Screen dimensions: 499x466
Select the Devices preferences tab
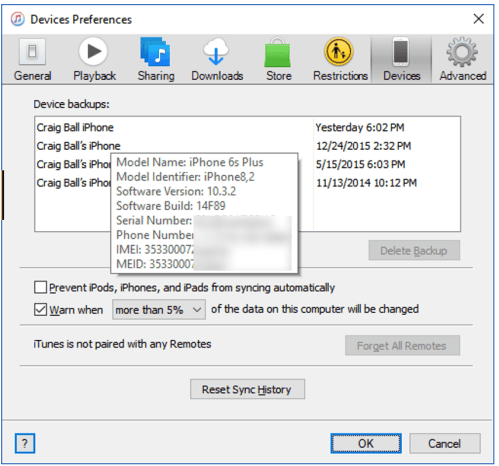pyautogui.click(x=401, y=60)
